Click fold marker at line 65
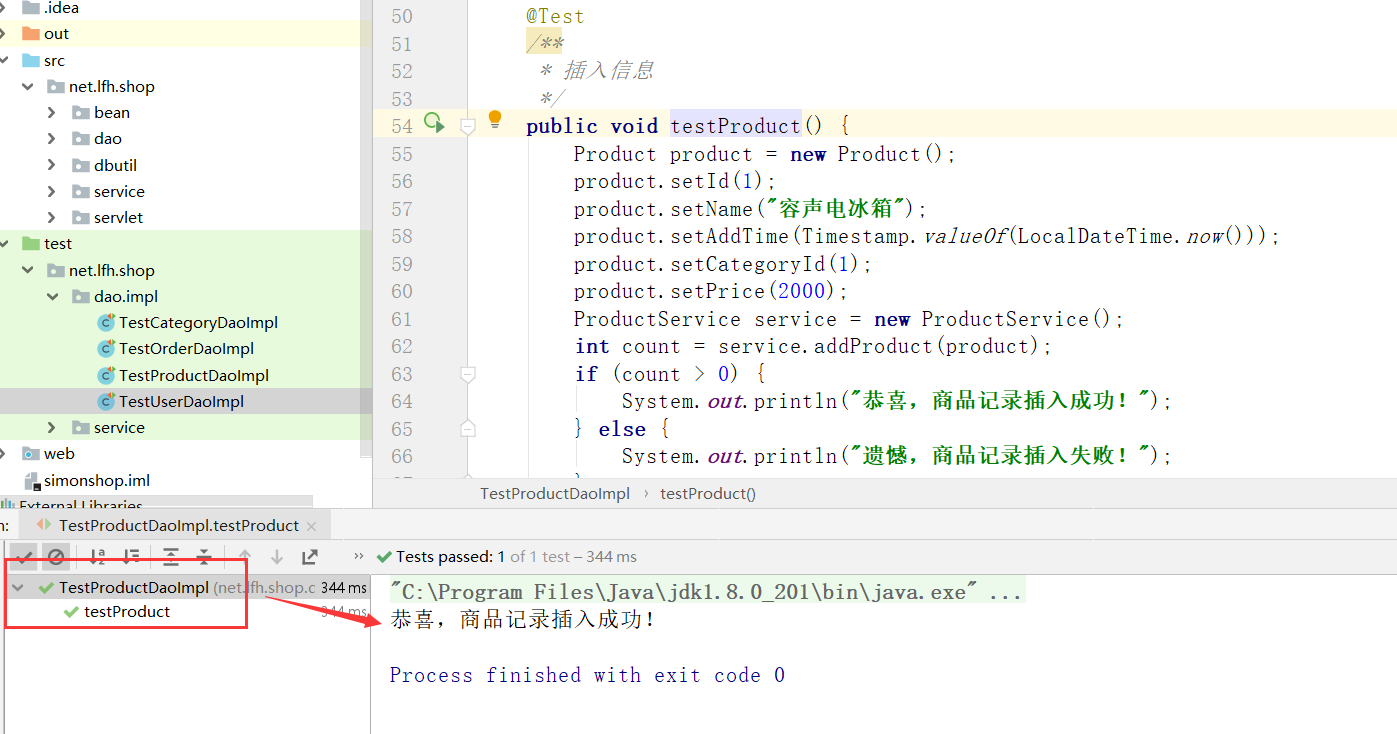The image size is (1397, 734). [467, 429]
